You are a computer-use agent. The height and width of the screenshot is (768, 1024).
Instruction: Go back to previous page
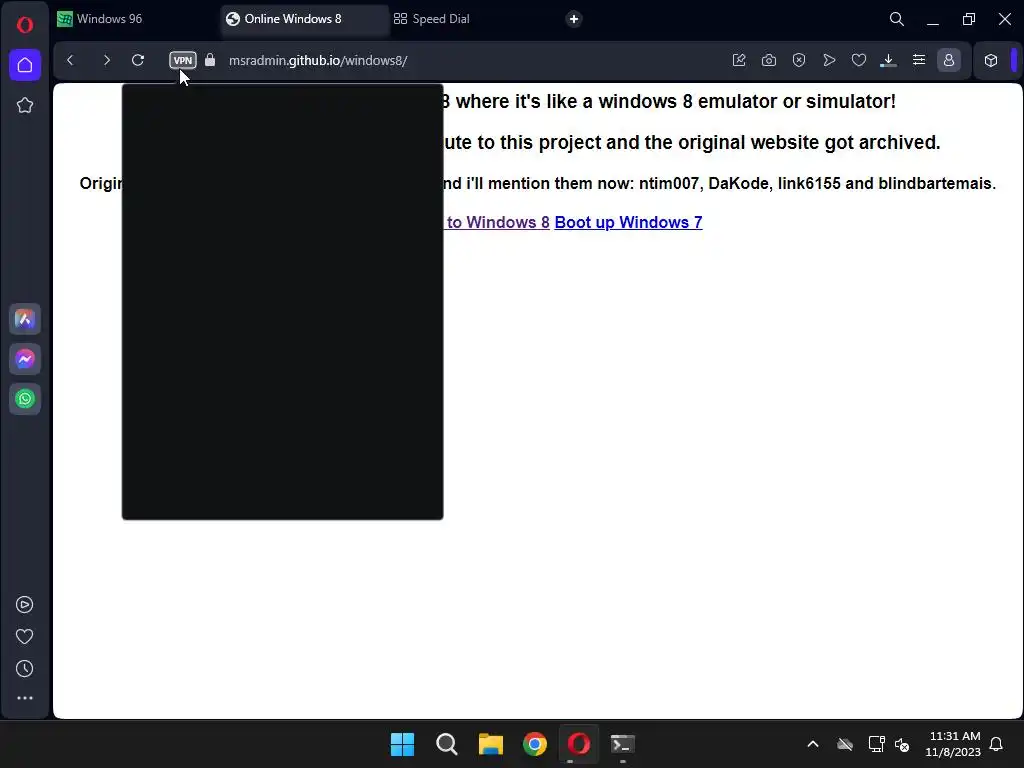pyautogui.click(x=71, y=60)
